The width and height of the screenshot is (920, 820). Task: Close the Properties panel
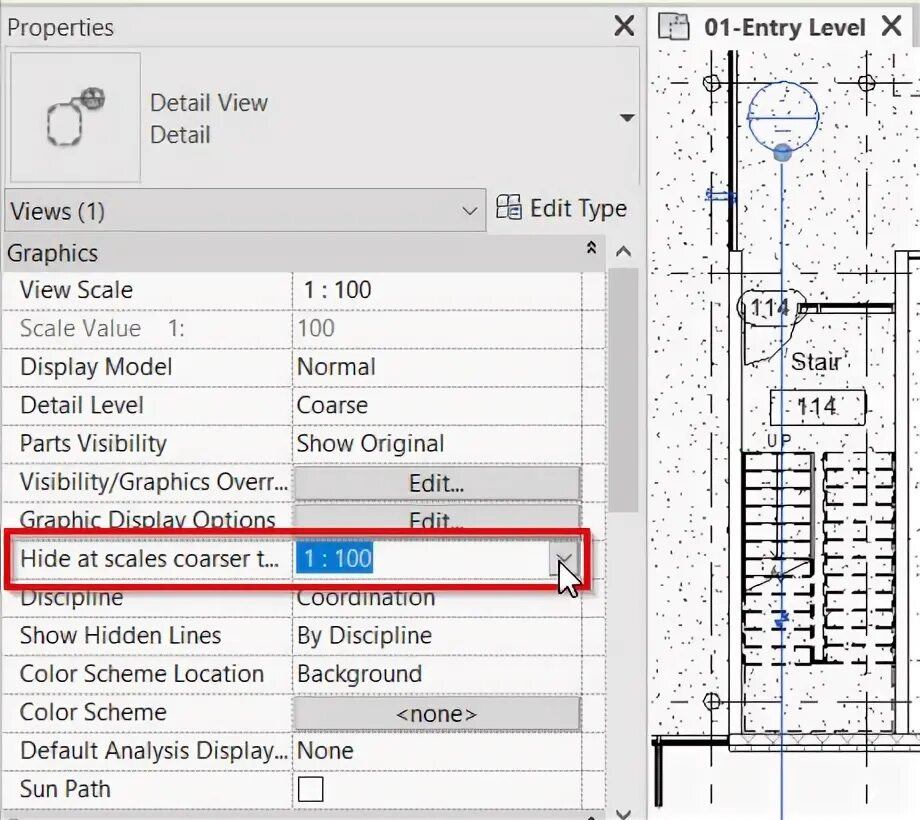[x=624, y=26]
